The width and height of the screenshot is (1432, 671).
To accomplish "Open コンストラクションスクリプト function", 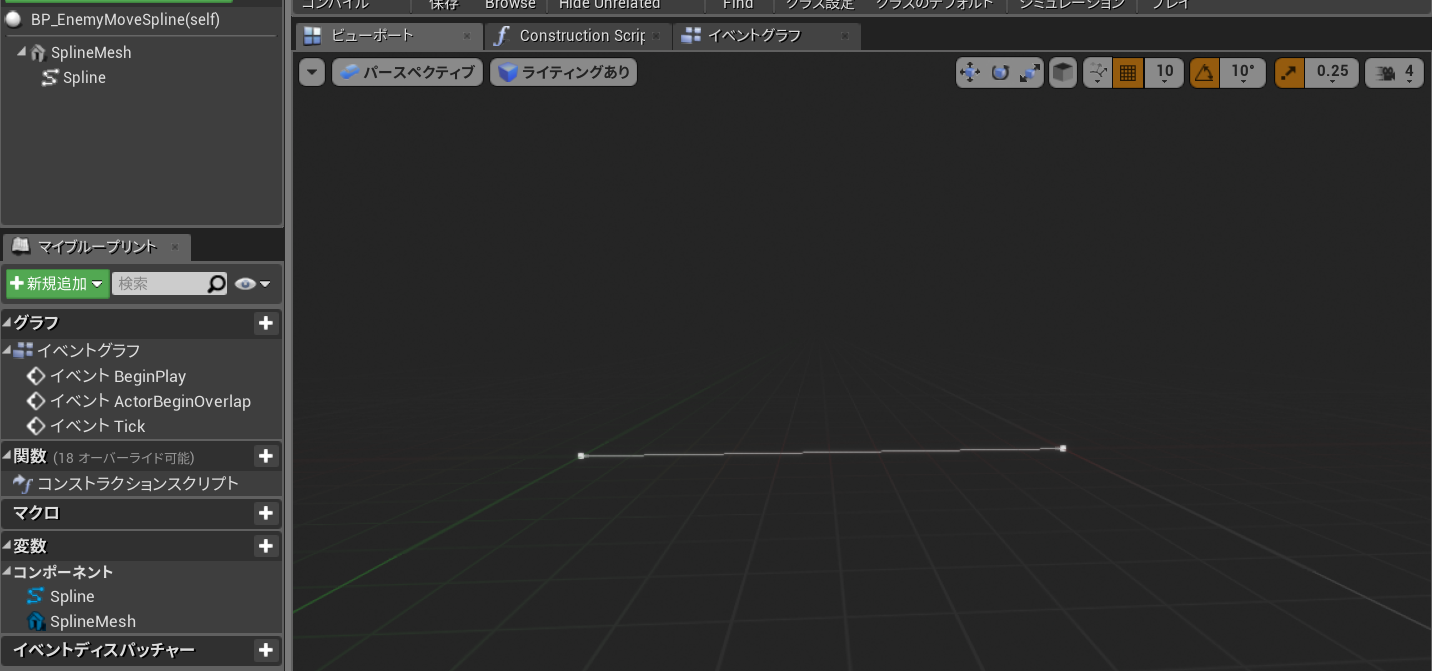I will (x=138, y=483).
